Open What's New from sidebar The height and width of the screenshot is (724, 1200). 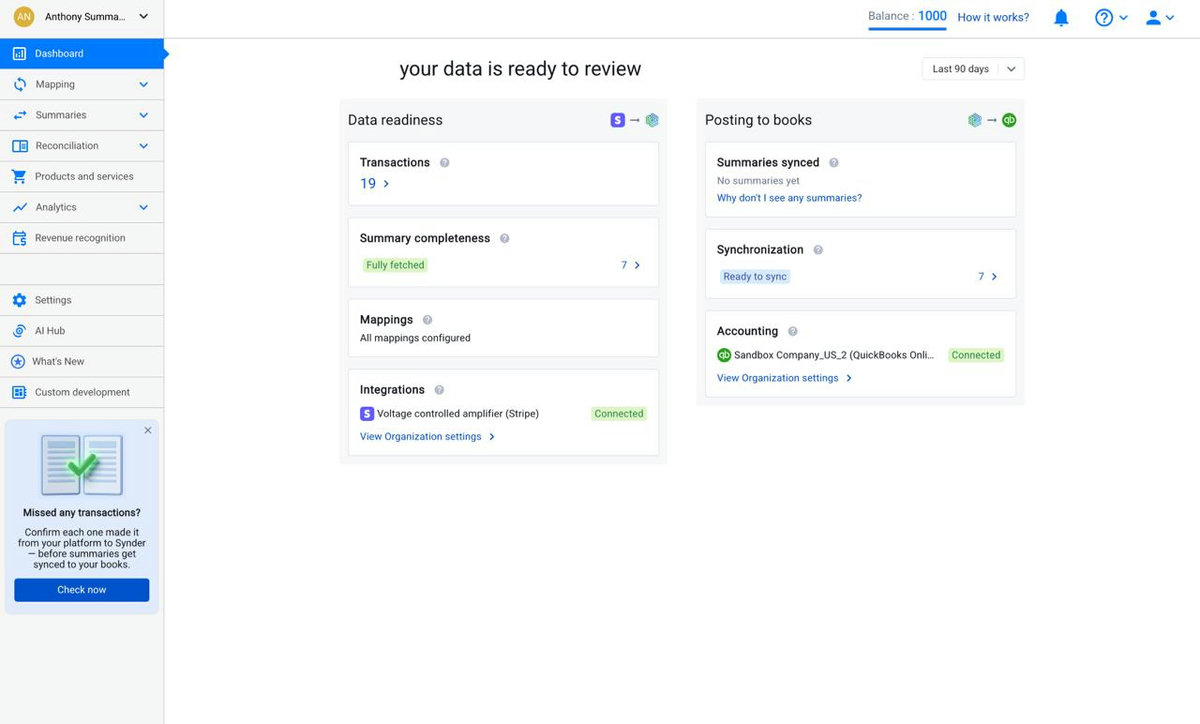coord(82,362)
